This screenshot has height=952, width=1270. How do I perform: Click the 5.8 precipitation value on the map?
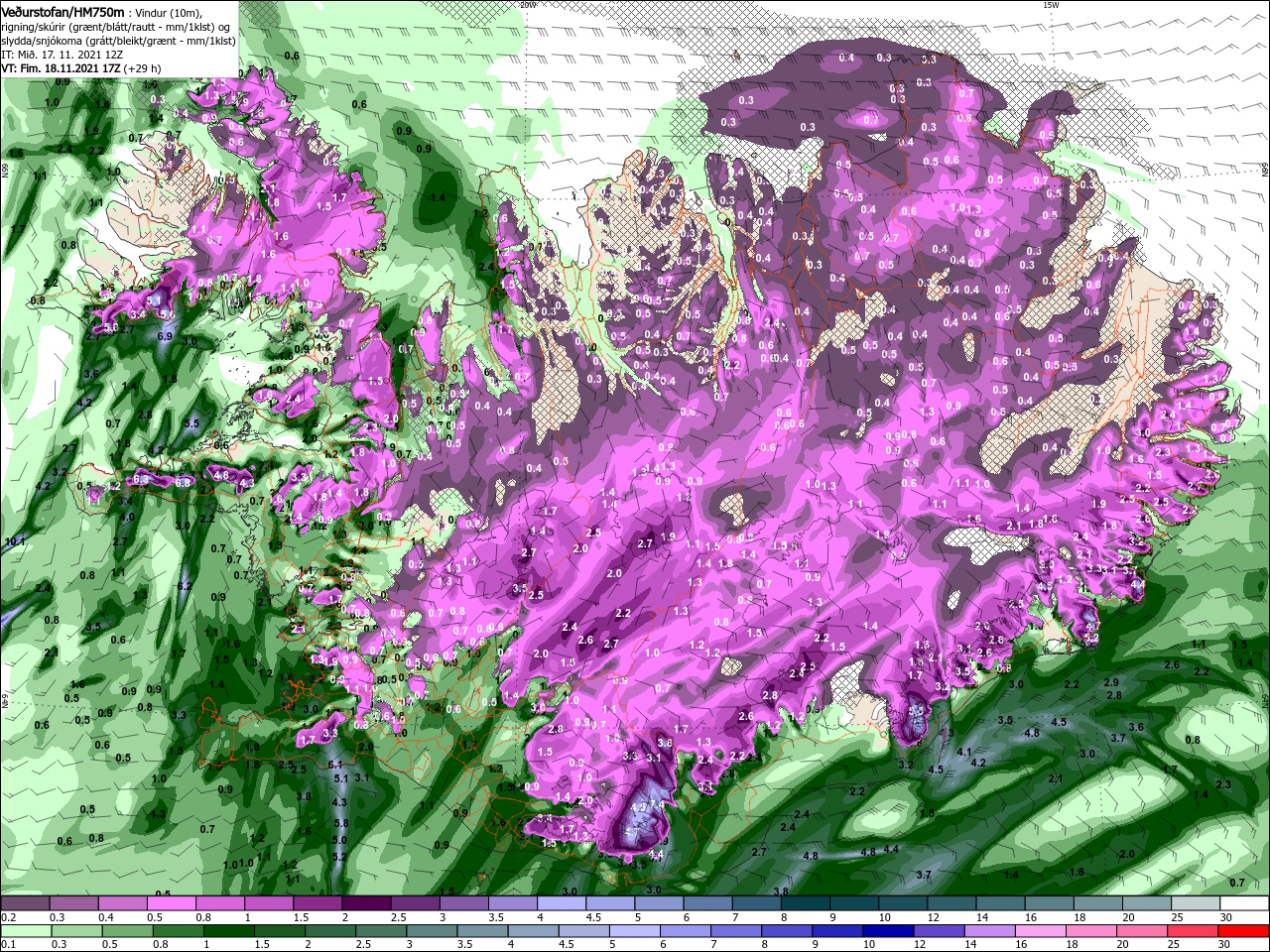340,823
